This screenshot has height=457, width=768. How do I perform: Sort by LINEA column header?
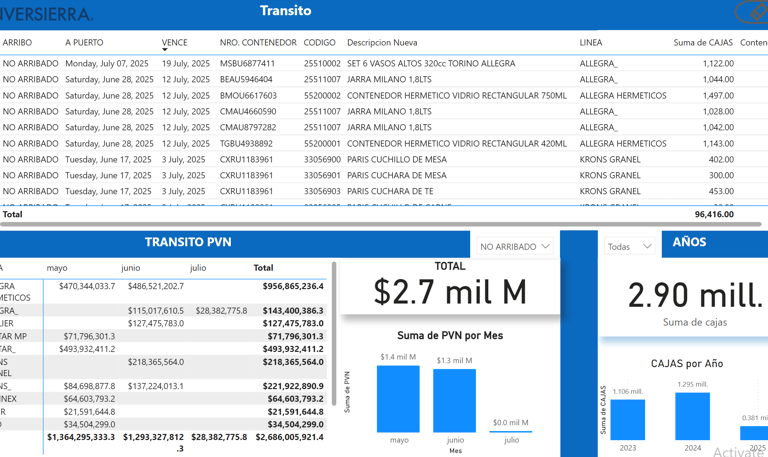tap(591, 43)
